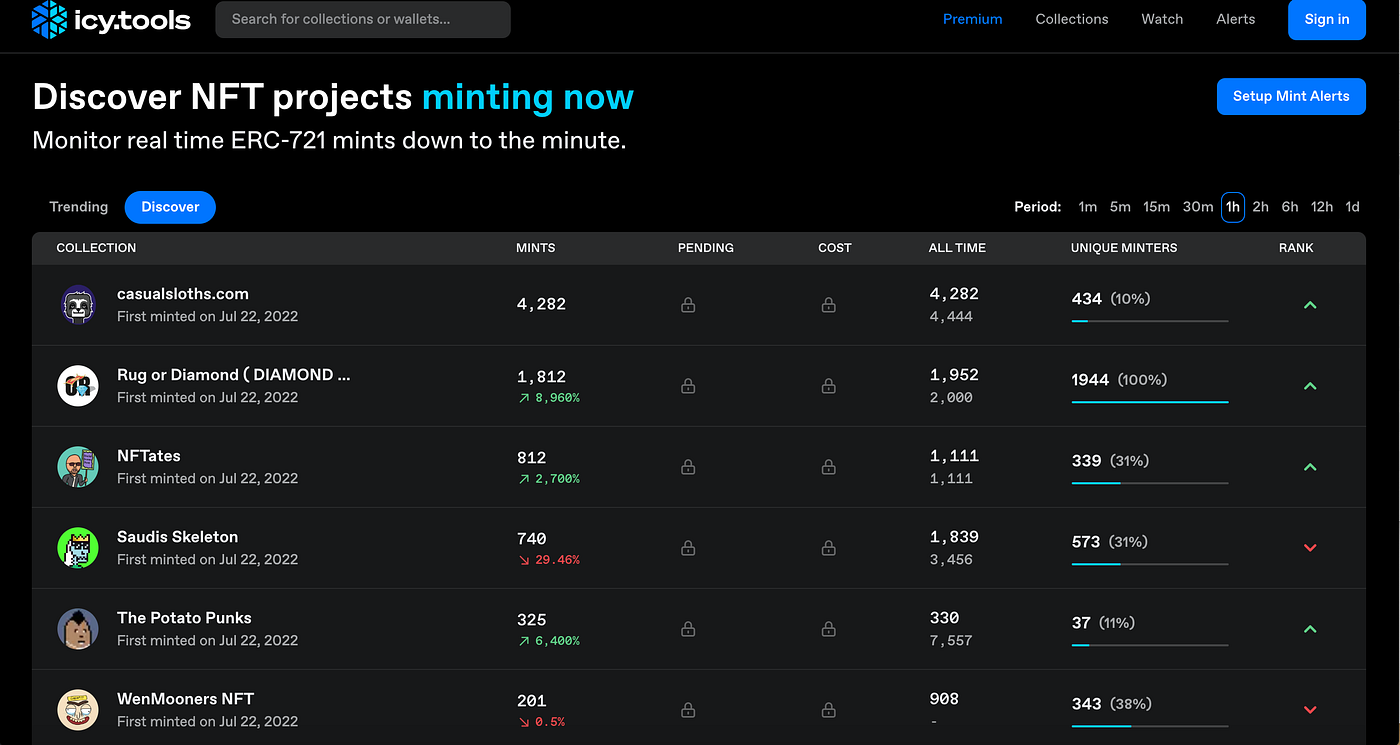Switch to the Trending tab

[x=79, y=207]
